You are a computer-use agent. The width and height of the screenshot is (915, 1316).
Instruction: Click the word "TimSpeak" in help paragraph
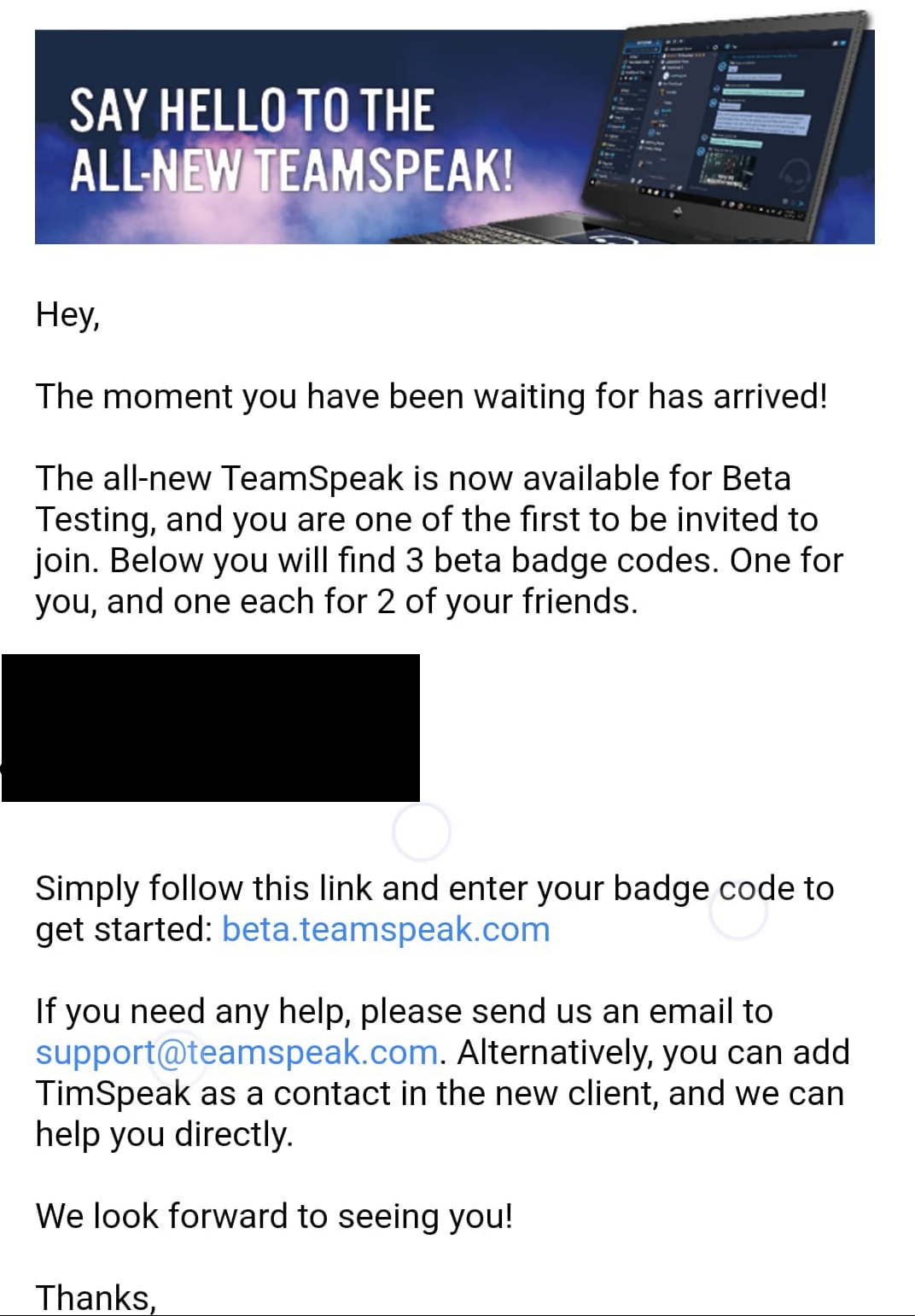pyautogui.click(x=113, y=1093)
